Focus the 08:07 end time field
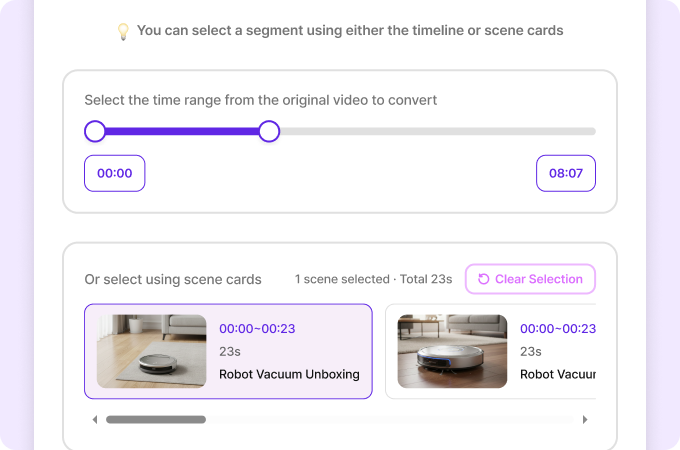This screenshot has width=680, height=450. pos(566,173)
